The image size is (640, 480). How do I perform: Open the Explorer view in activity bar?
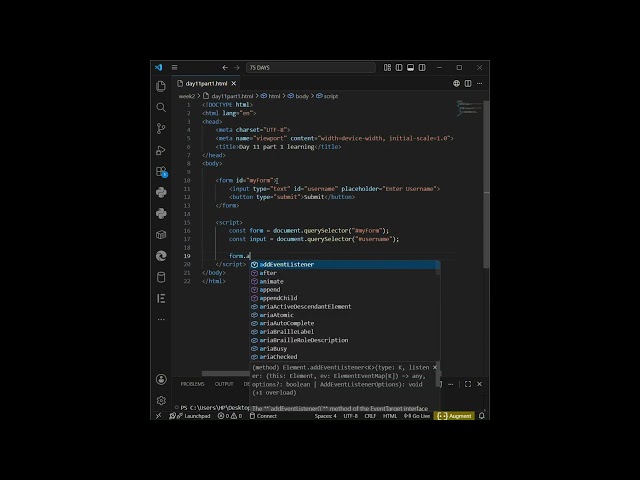coord(161,86)
